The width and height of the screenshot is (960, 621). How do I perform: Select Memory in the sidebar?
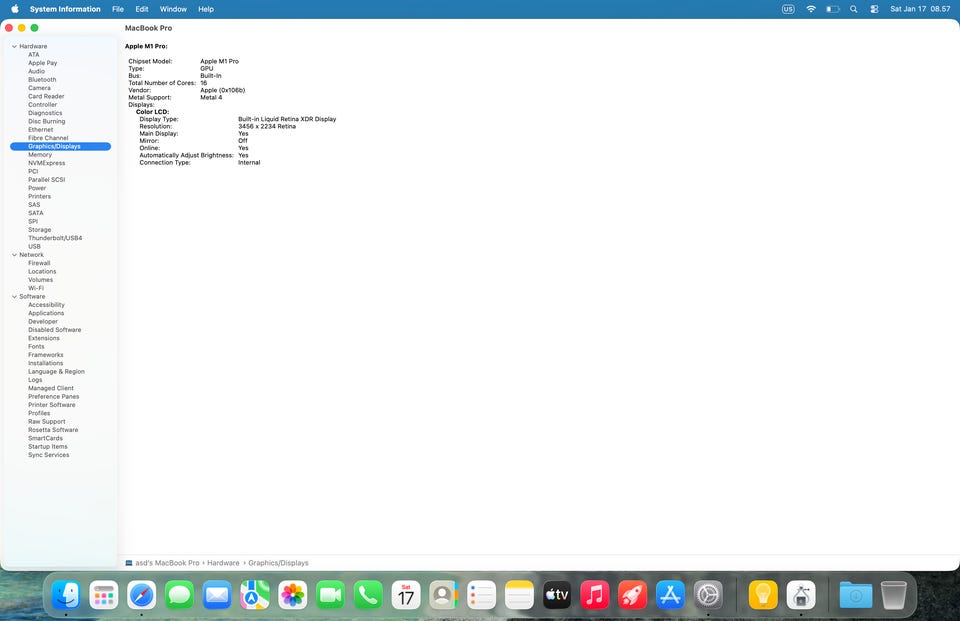pos(40,155)
